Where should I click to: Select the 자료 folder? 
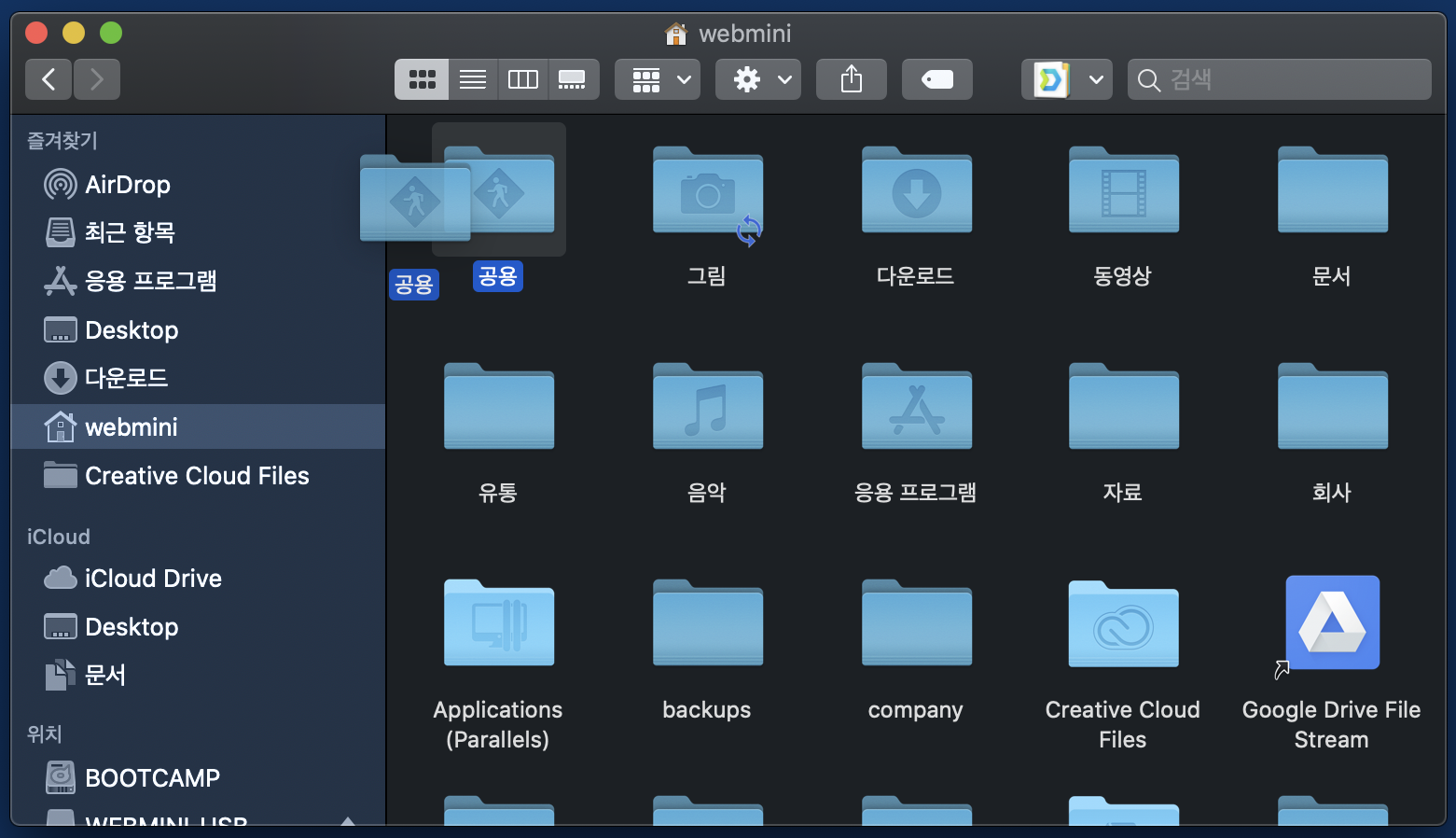[x=1124, y=406]
